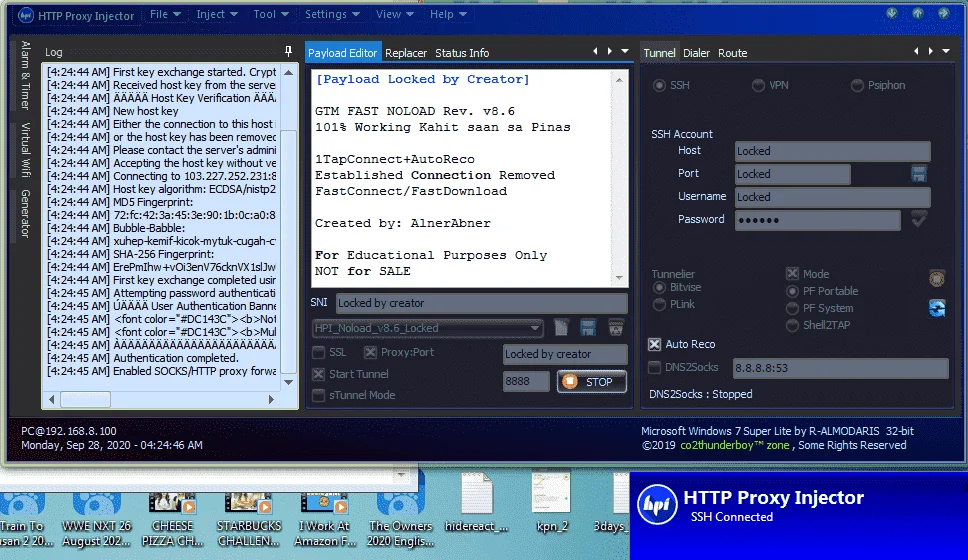Choose Shell2TAP mode
968x560 pixels.
(792, 325)
